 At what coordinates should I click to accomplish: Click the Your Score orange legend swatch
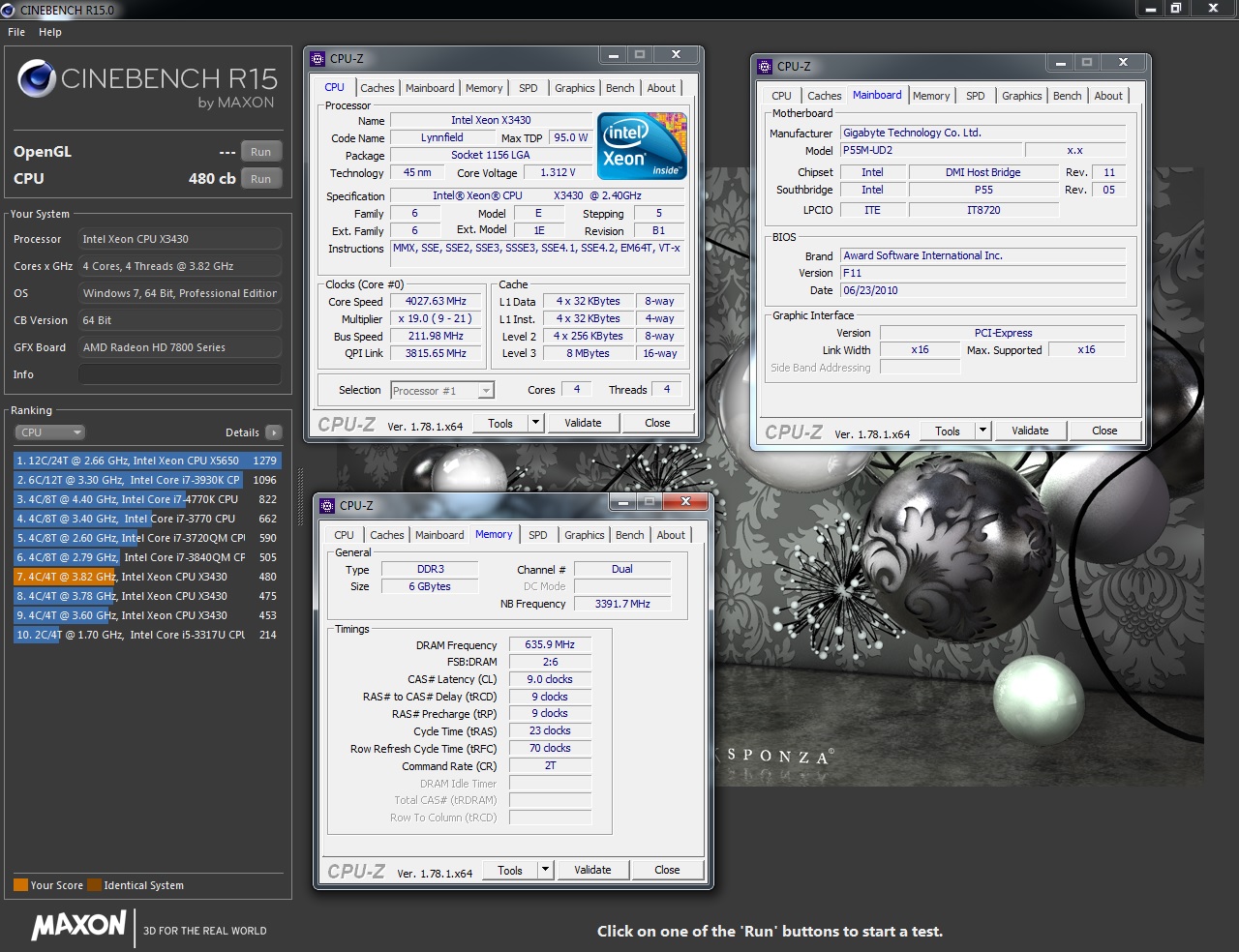click(x=20, y=885)
